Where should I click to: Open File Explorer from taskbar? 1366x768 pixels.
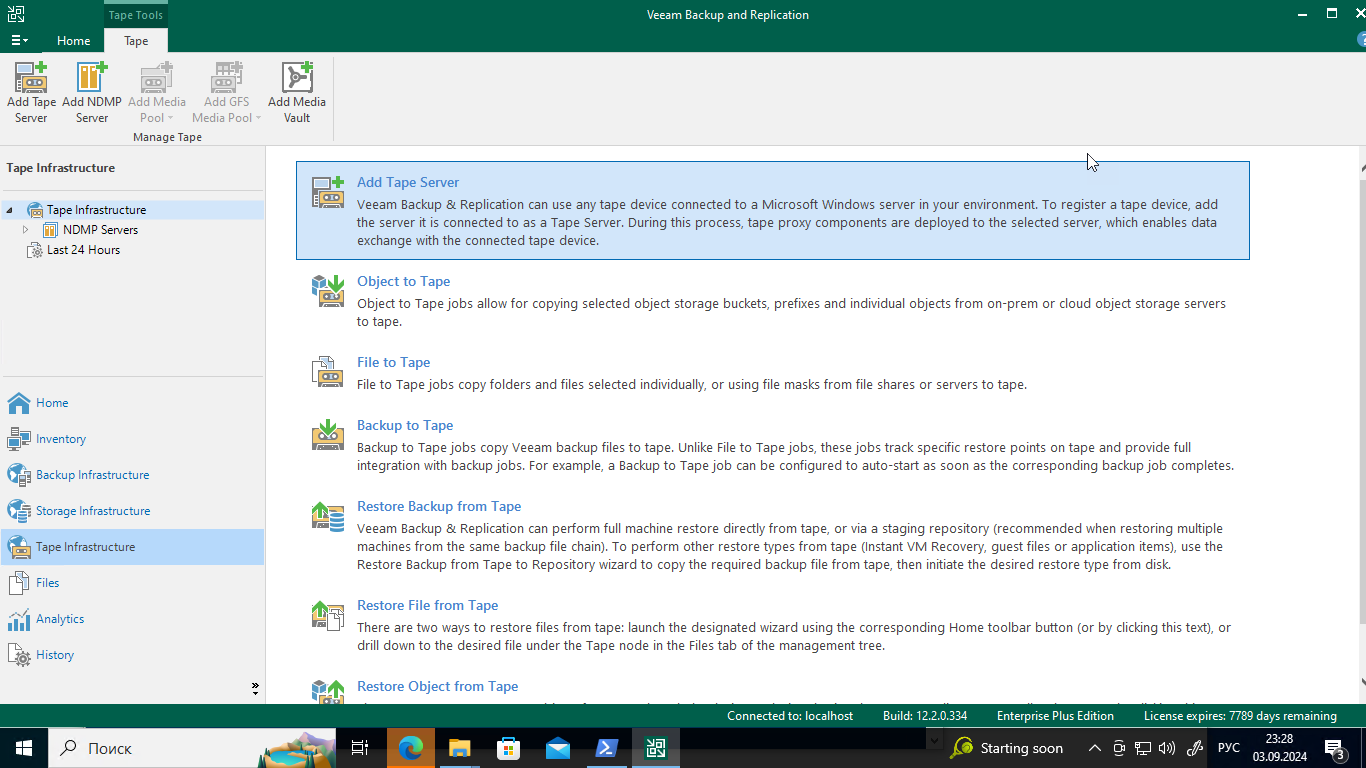(x=459, y=748)
